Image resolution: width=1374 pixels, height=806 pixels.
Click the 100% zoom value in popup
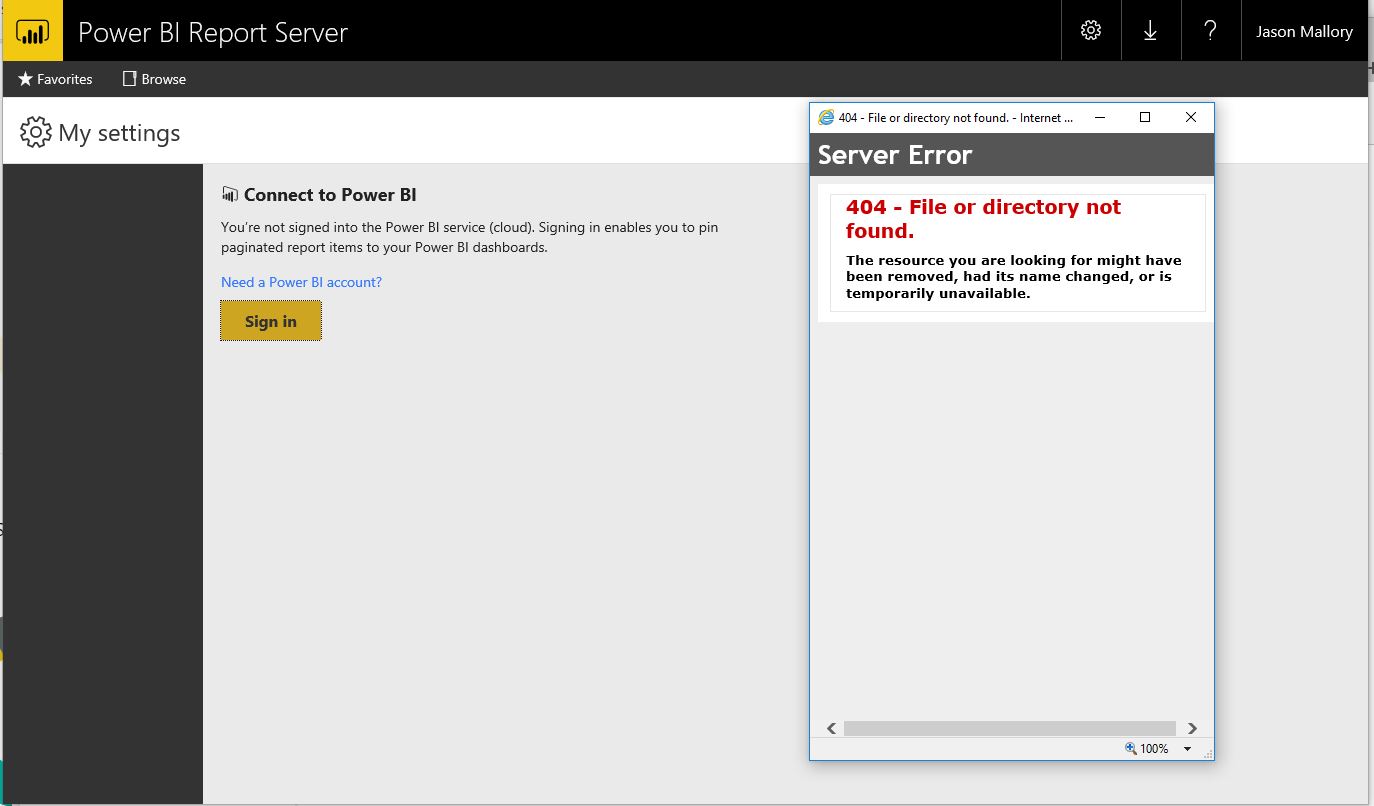click(1154, 748)
